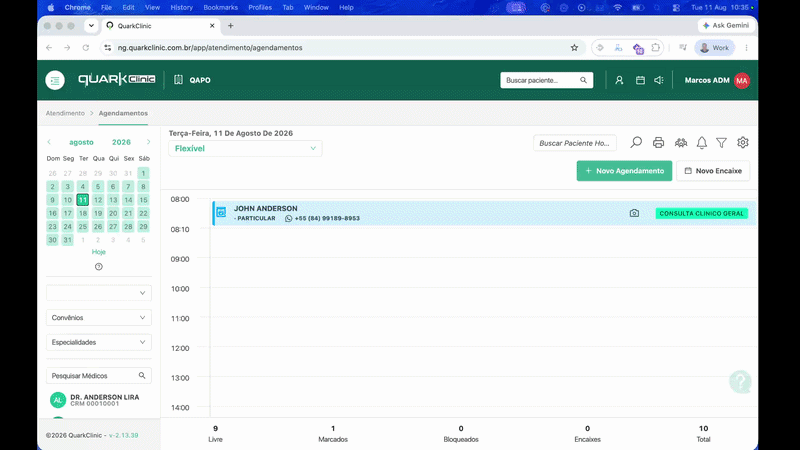The image size is (800, 450).
Task: Click the 2026 year selector
Action: pyautogui.click(x=121, y=142)
